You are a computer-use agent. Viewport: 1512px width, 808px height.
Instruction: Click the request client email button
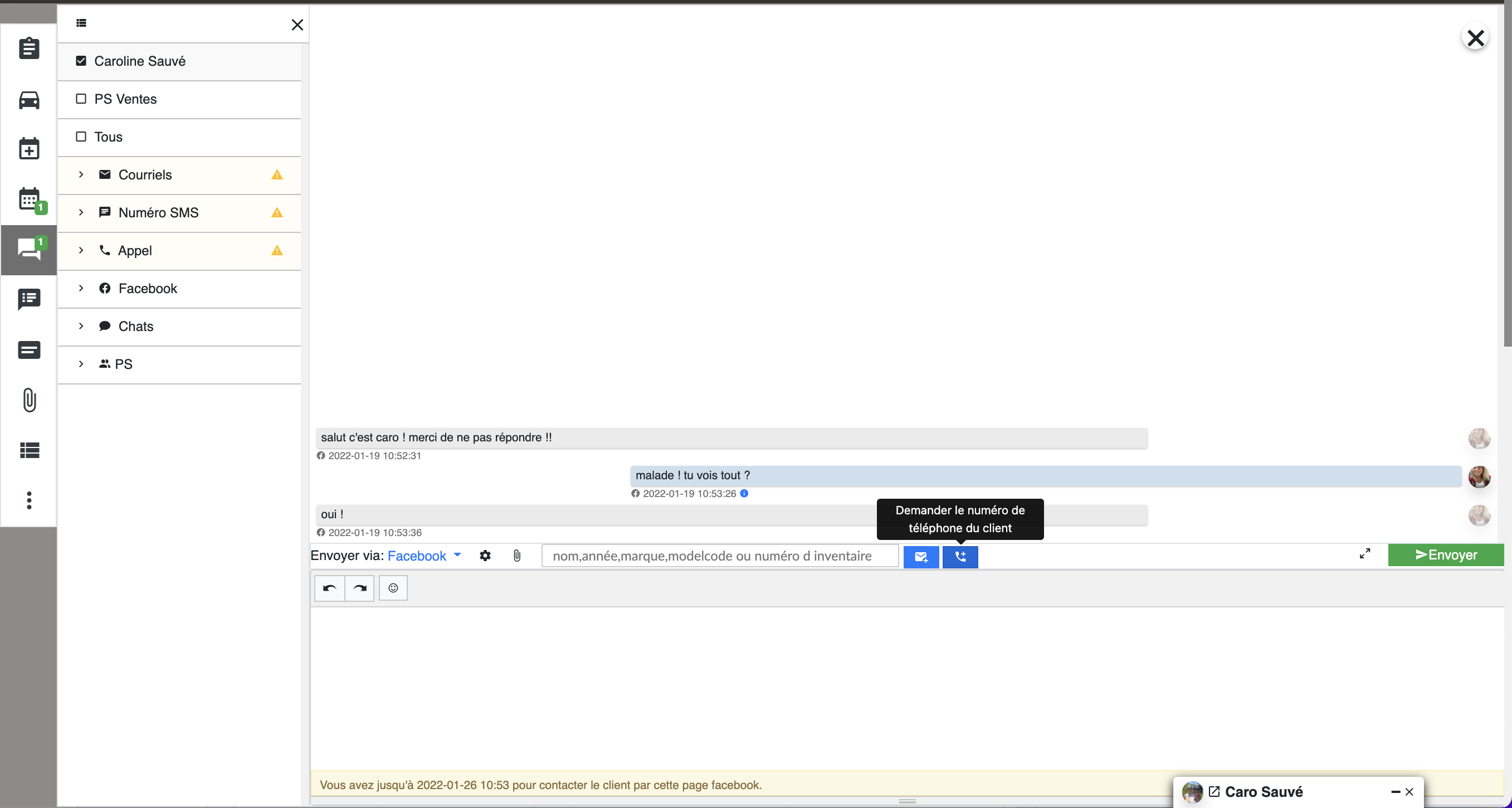point(921,556)
